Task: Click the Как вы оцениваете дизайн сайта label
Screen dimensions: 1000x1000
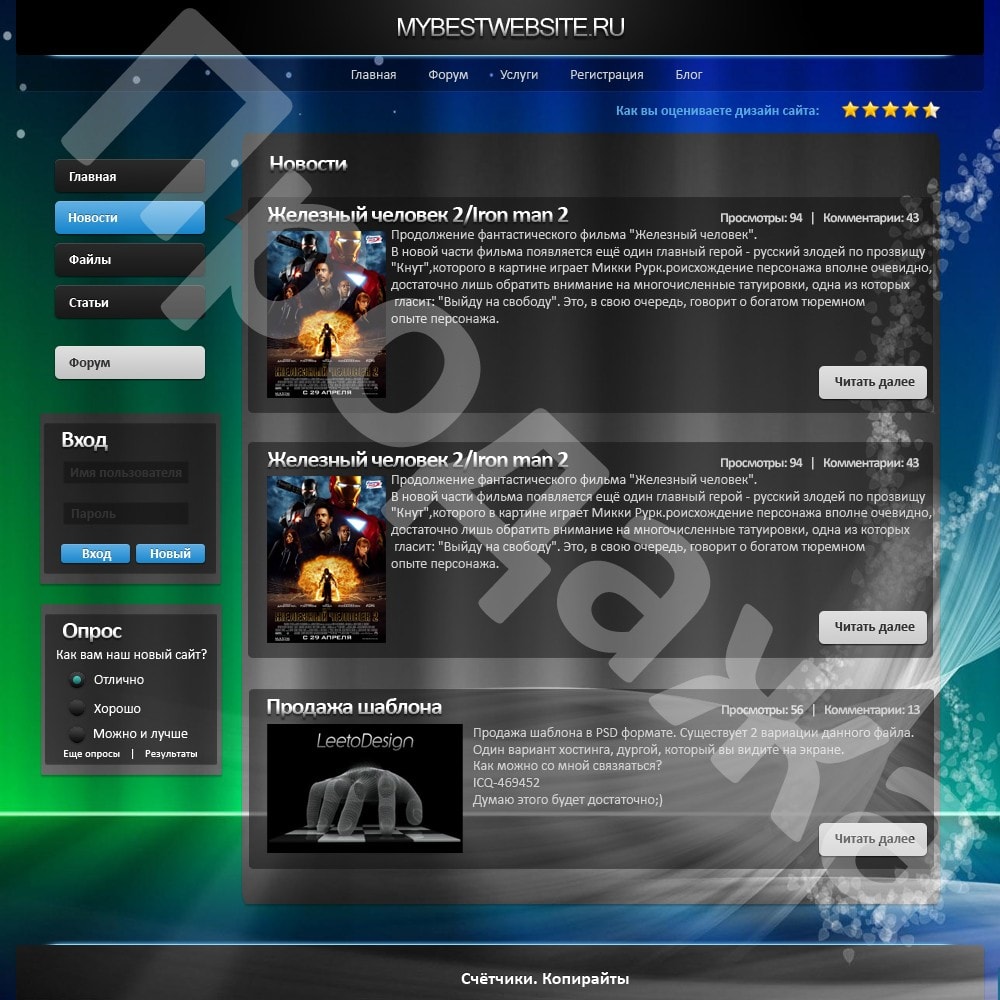Action: pos(717,110)
